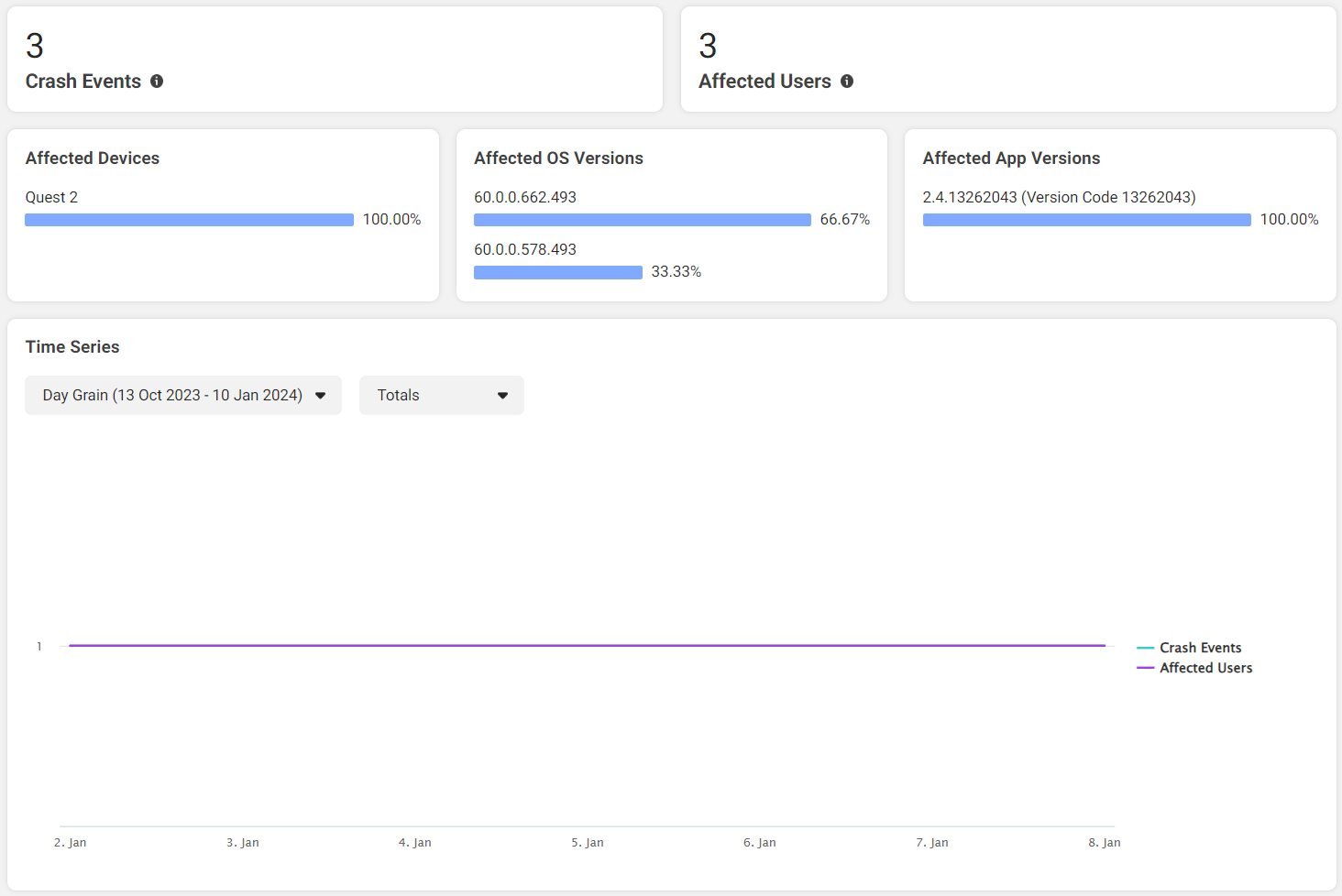Screen dimensions: 1342x896
Task: Click the Crash Events count number
Action: [x=35, y=46]
